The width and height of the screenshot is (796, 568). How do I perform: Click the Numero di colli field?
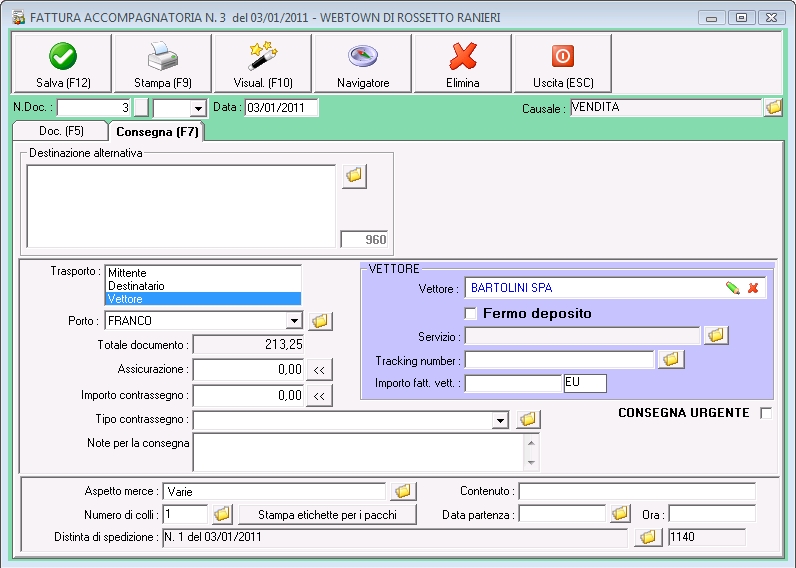(185, 514)
